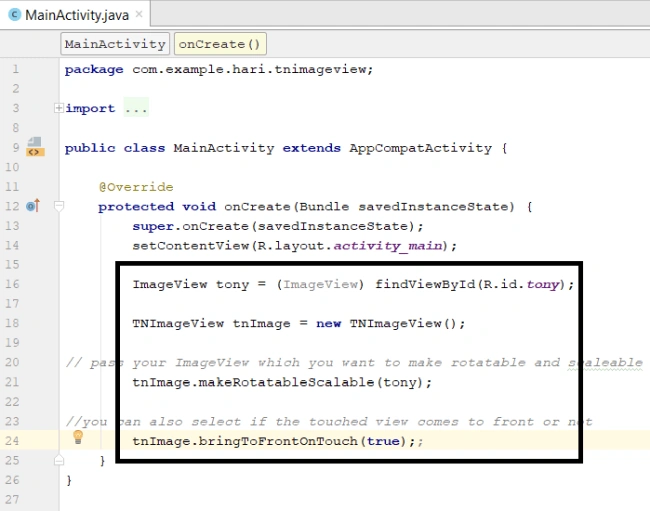The height and width of the screenshot is (511, 650).
Task: Click line number 27 in gutter
Action: click(12, 499)
